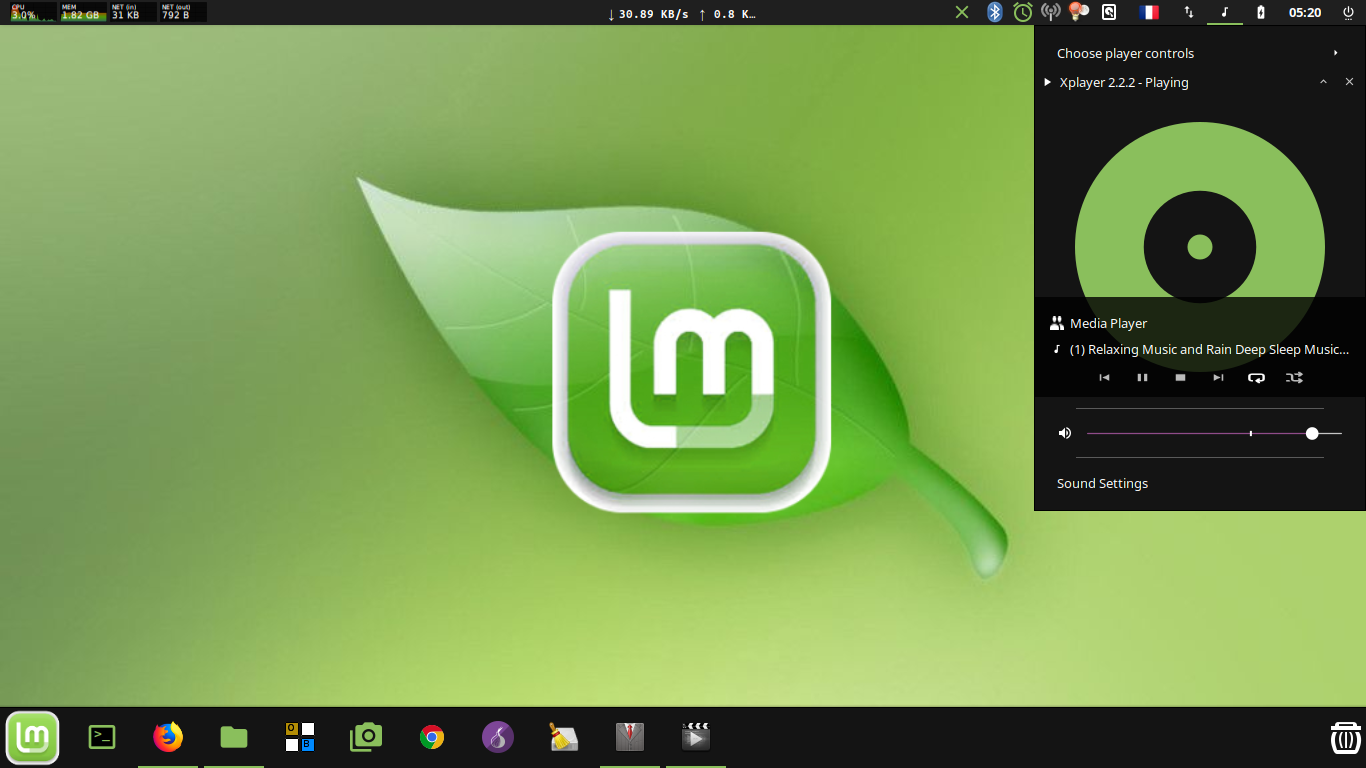Click the Relaxing Music and Rain track title
The height and width of the screenshot is (768, 1366).
pos(1209,349)
